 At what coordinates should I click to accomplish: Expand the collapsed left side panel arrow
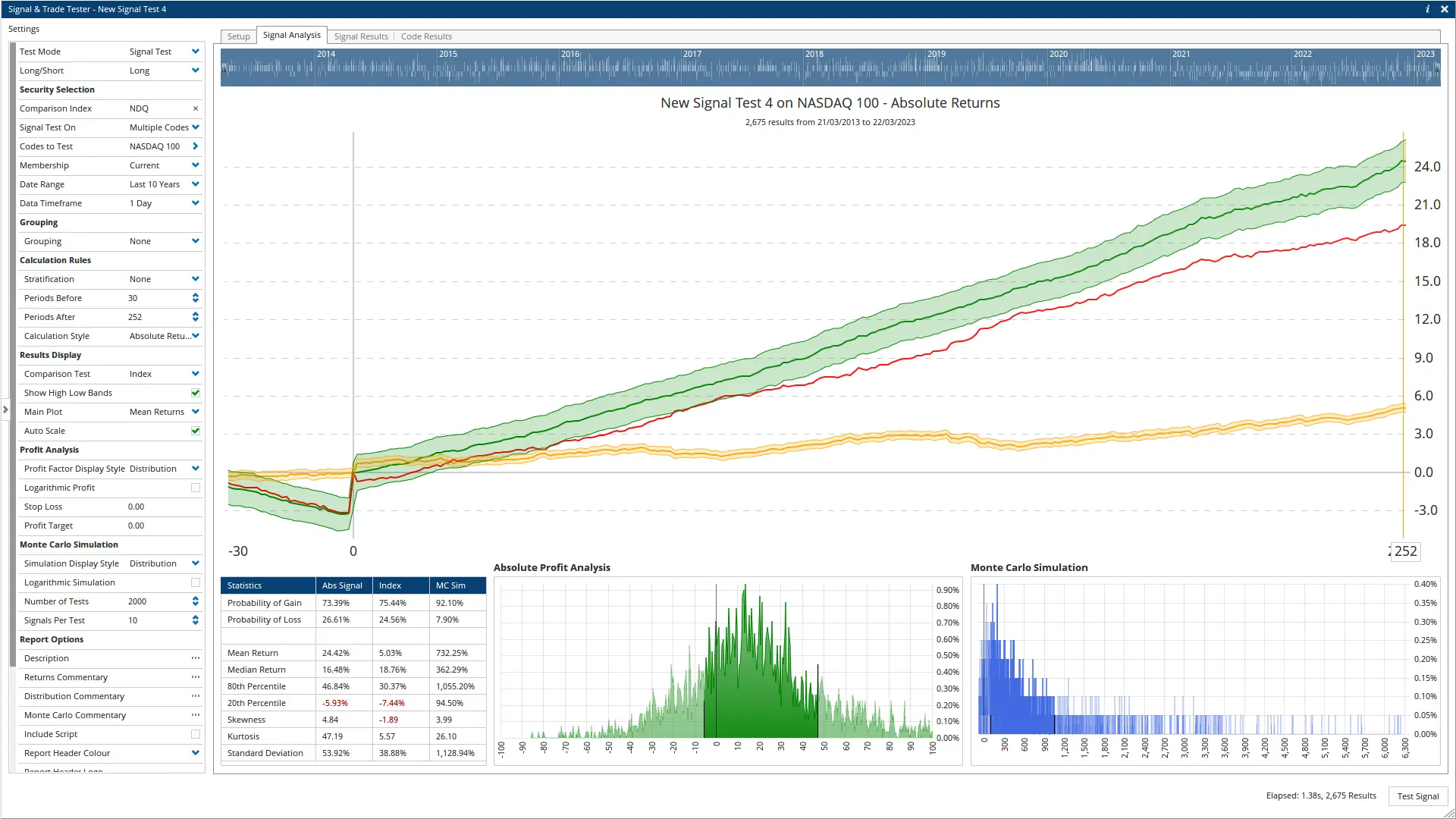coord(5,409)
